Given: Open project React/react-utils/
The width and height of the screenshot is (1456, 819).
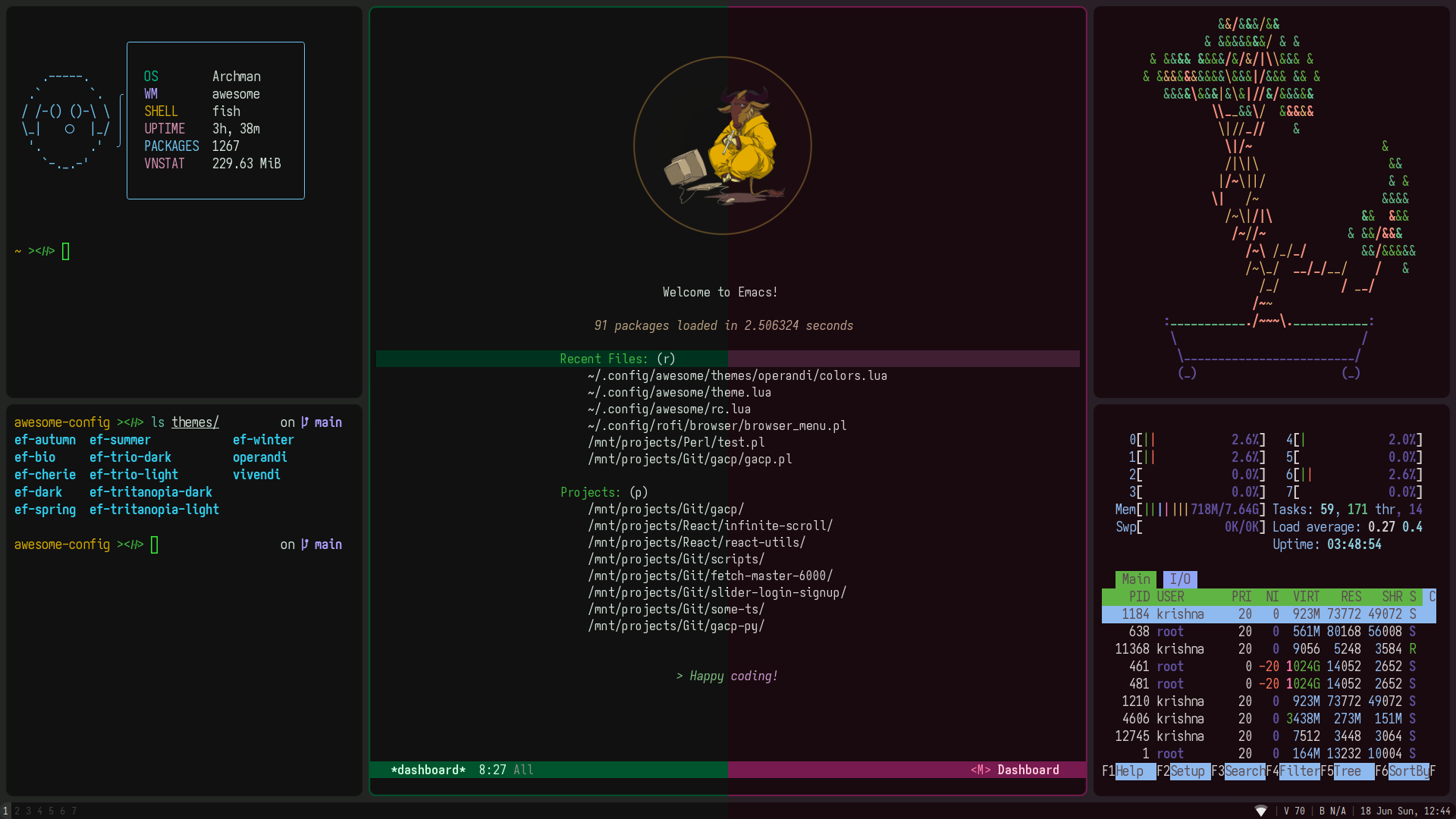Looking at the screenshot, I should [697, 542].
